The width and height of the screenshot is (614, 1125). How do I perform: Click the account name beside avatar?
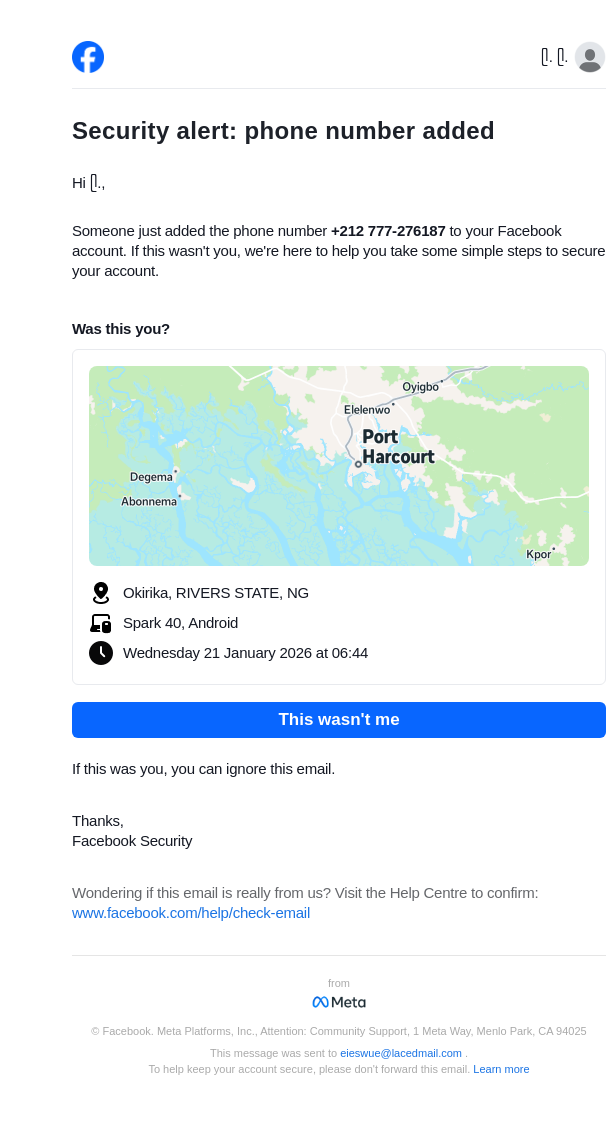tap(554, 57)
